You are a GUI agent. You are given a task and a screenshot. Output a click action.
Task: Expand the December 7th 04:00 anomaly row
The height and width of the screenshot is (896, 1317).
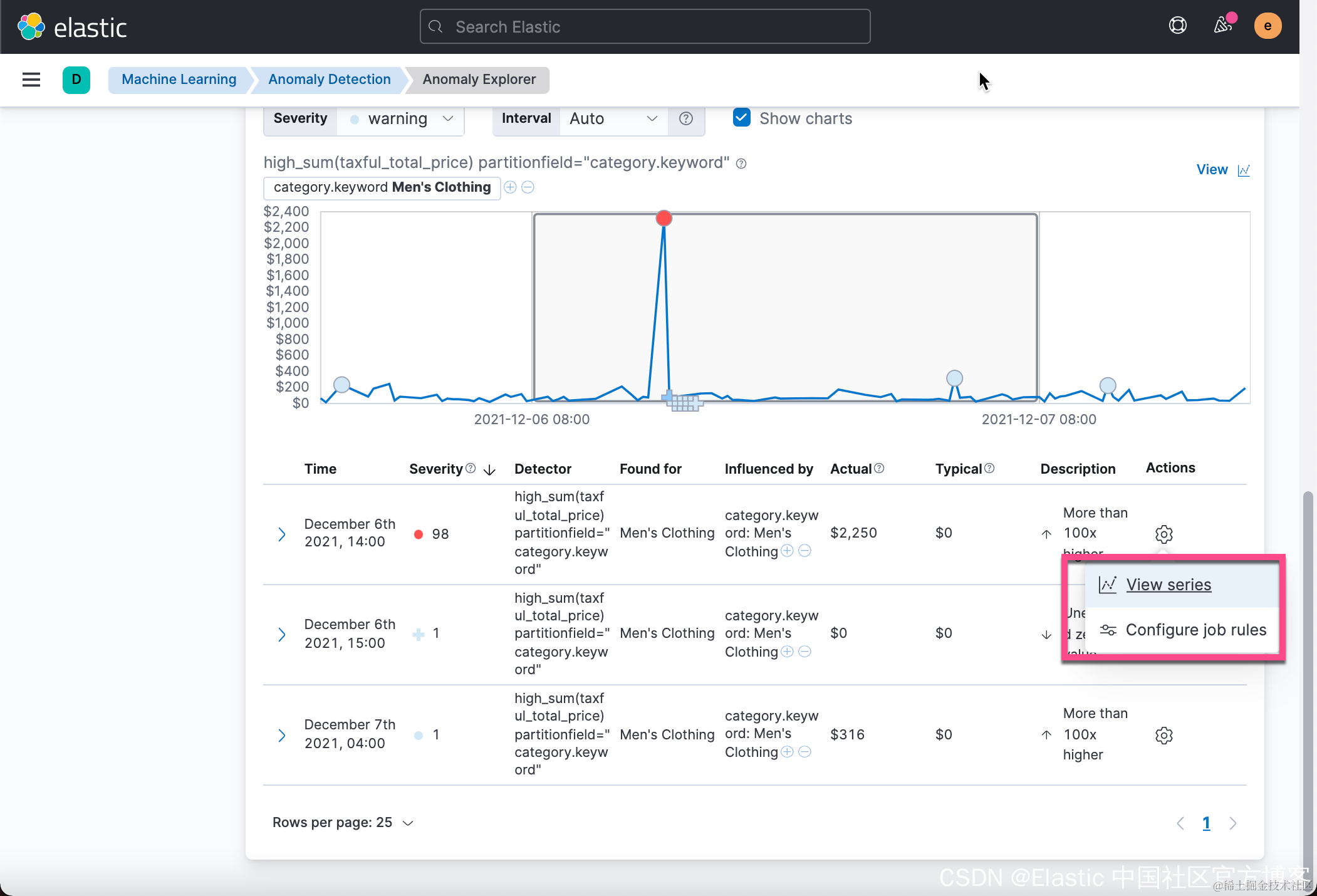282,735
